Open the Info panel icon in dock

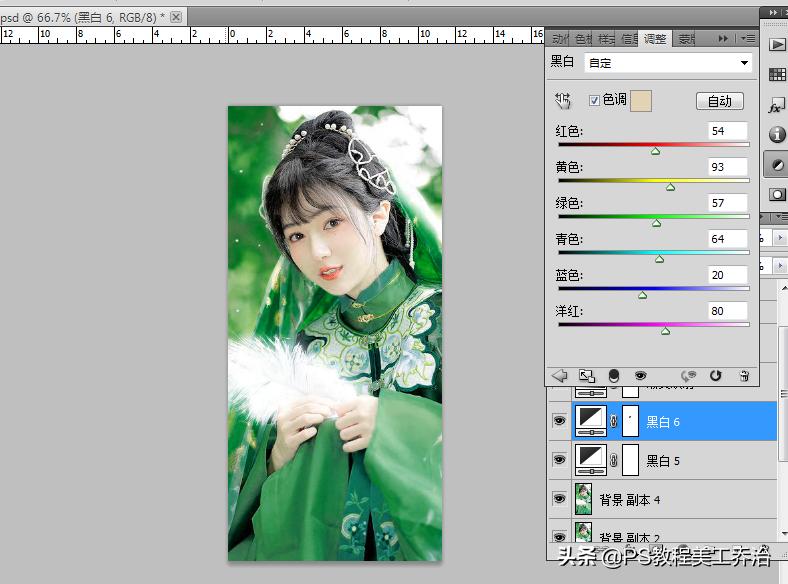pos(776,135)
